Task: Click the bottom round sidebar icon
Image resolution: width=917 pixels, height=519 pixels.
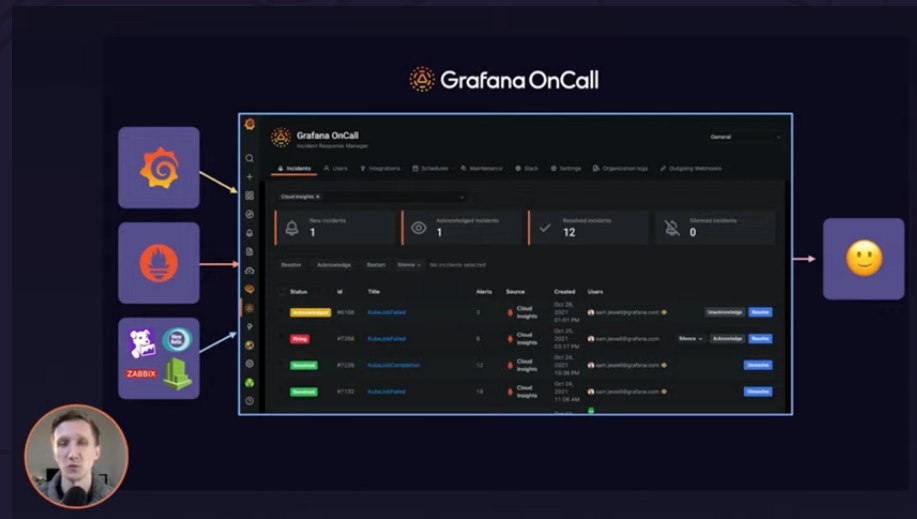Action: pos(250,401)
